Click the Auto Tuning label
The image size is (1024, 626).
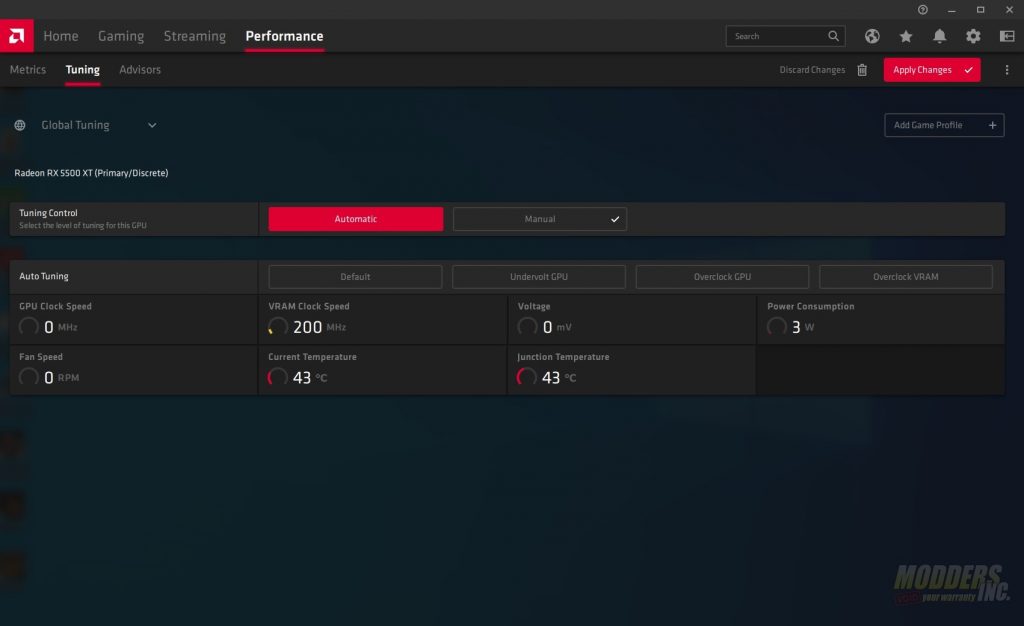click(44, 276)
